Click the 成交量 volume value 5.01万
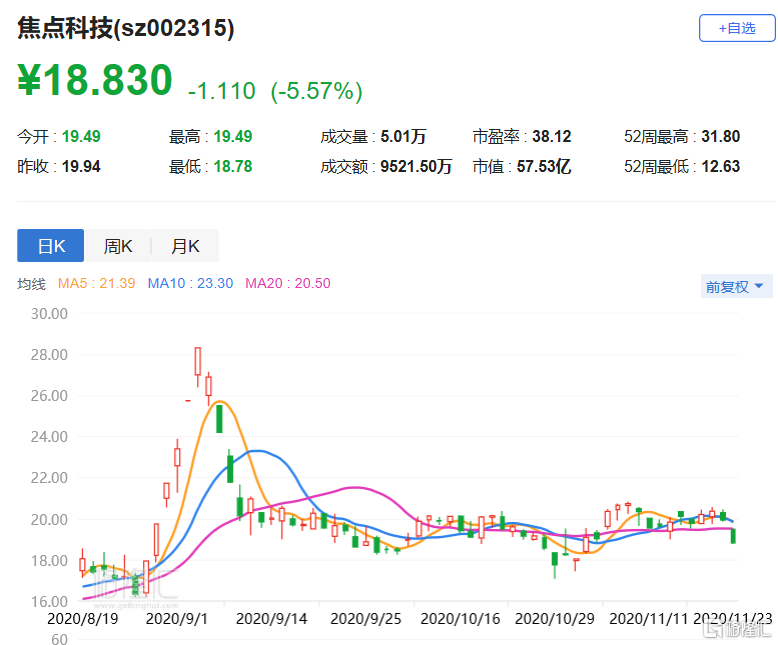Viewport: 778px width, 645px height. 405,137
